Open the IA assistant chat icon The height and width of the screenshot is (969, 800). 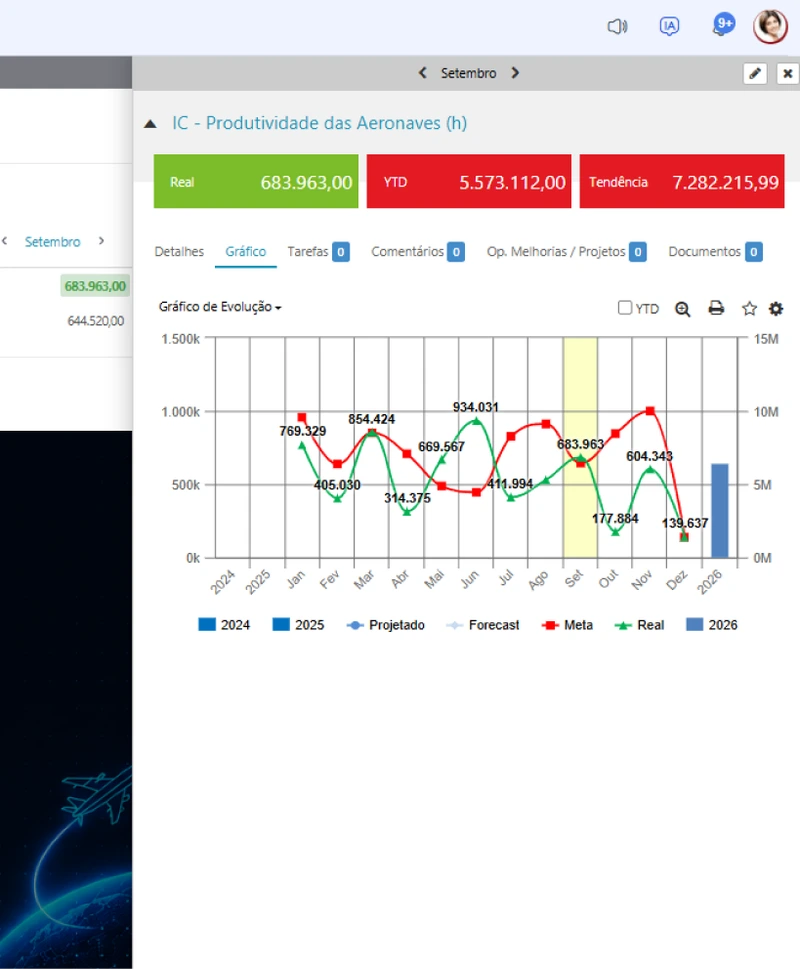(x=669, y=26)
